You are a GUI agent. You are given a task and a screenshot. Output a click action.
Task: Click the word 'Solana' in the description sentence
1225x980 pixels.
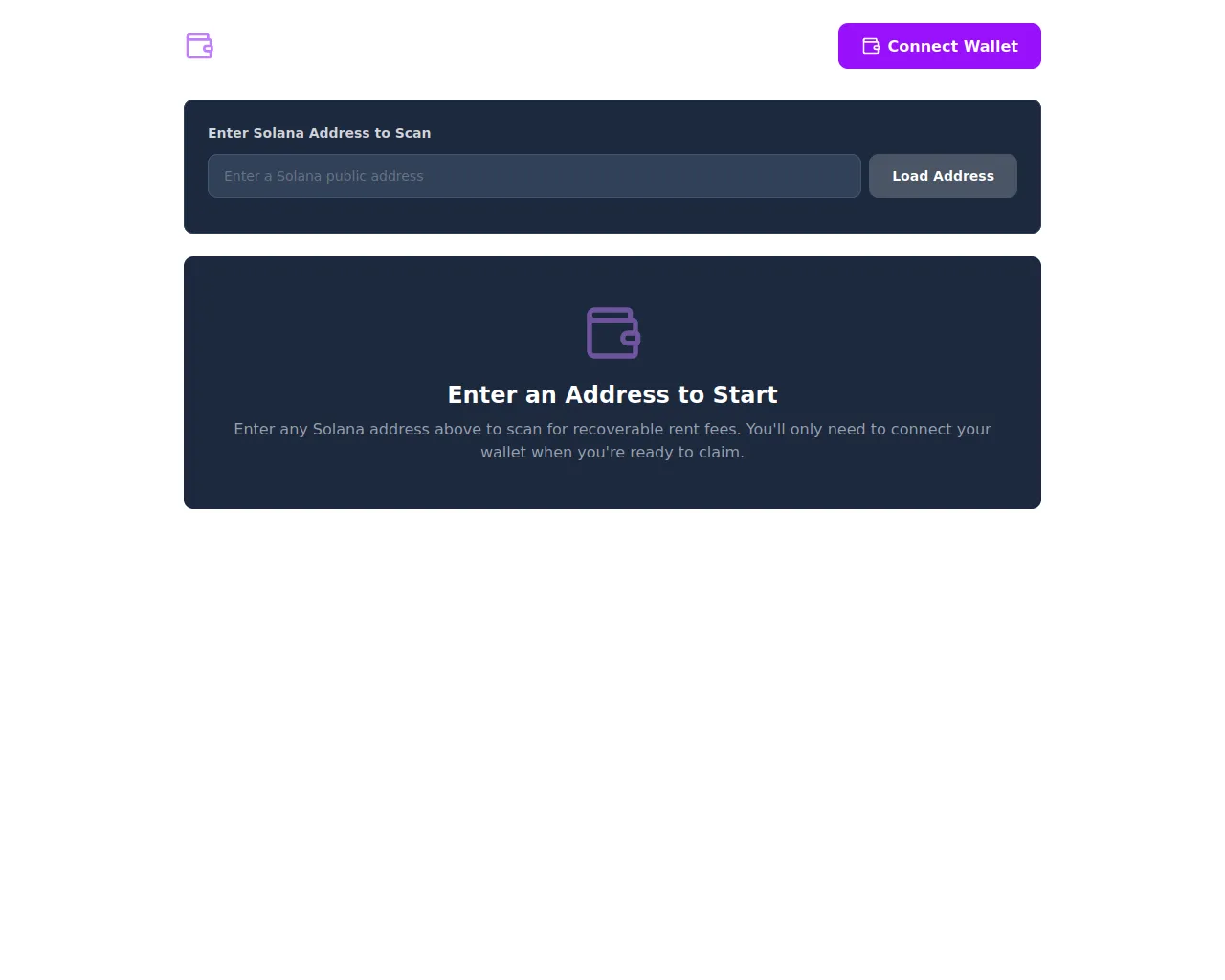click(x=339, y=429)
